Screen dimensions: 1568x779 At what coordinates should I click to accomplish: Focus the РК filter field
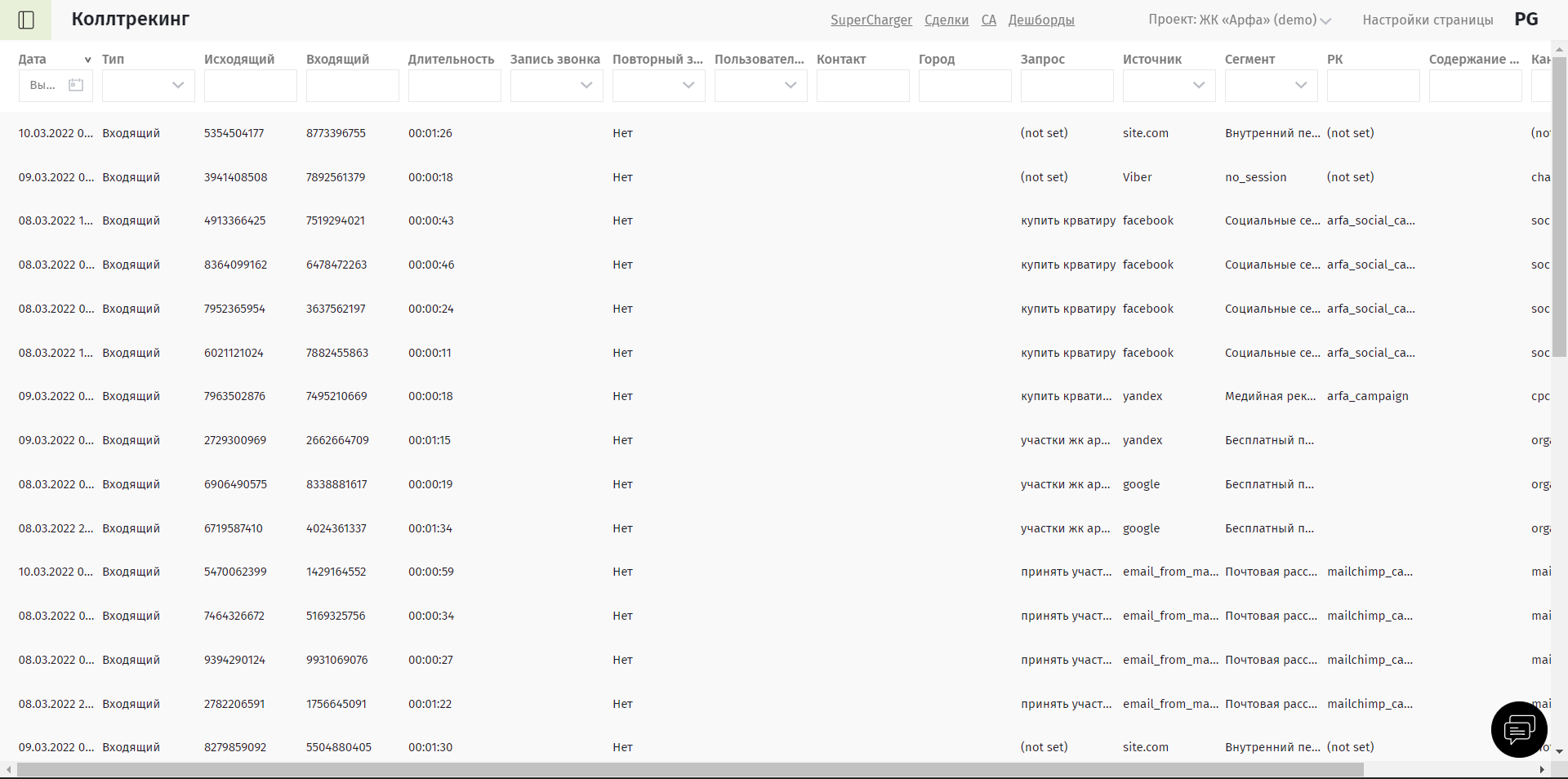[1374, 86]
